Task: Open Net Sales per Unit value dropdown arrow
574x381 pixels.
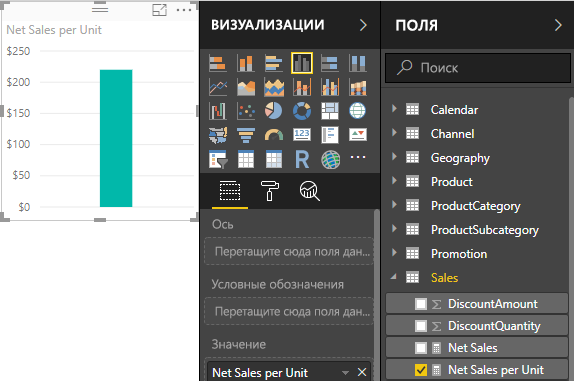Action: [345, 373]
